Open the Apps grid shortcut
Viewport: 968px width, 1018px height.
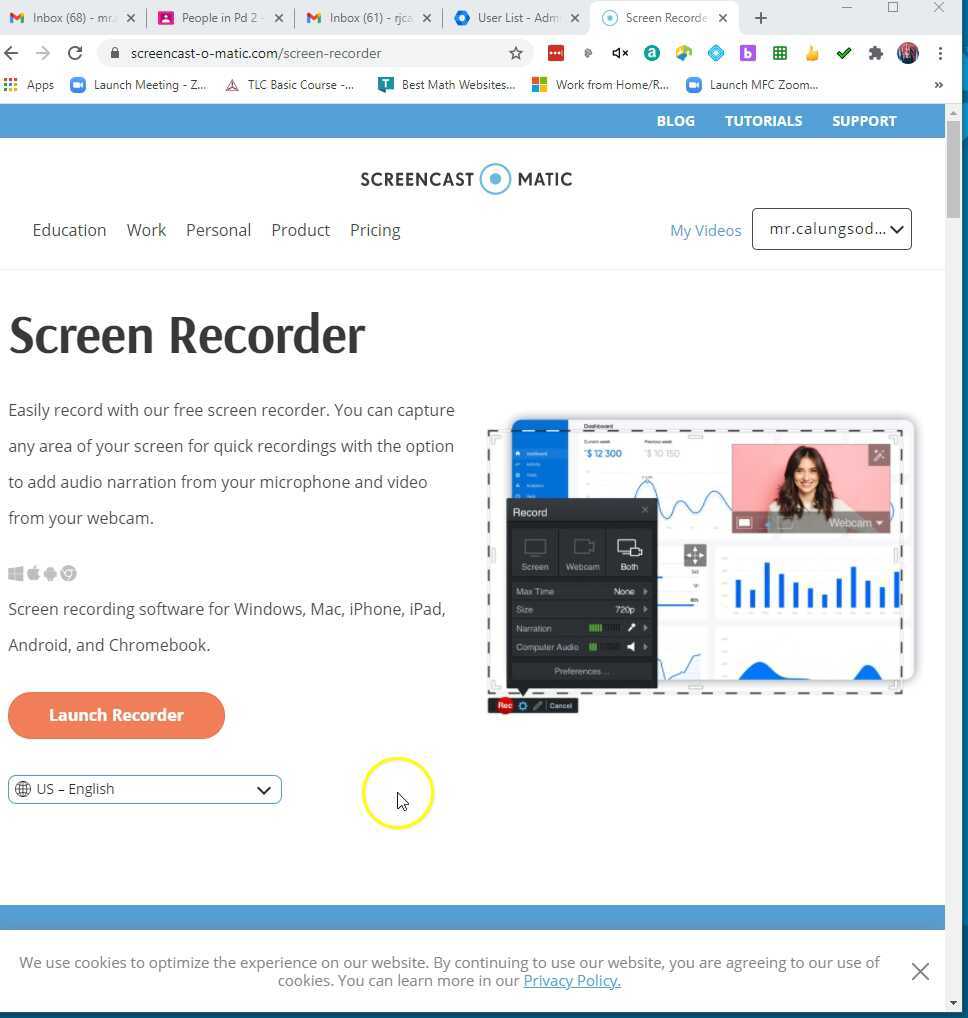tap(29, 85)
